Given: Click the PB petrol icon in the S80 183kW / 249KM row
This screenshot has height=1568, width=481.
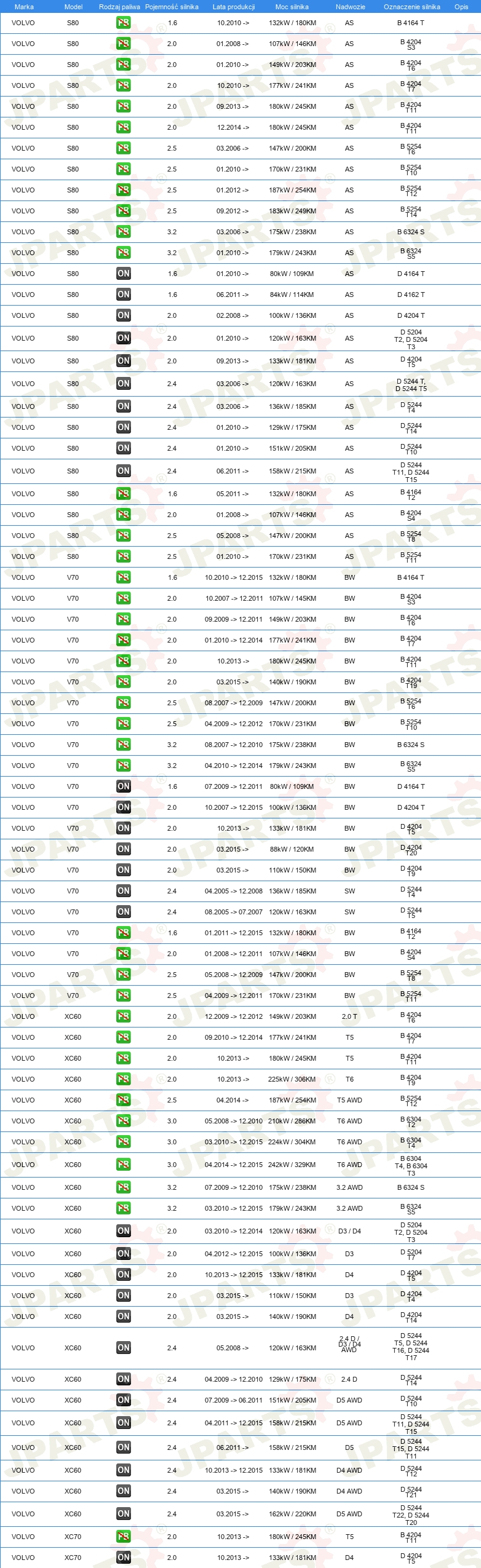Looking at the screenshot, I should (124, 211).
